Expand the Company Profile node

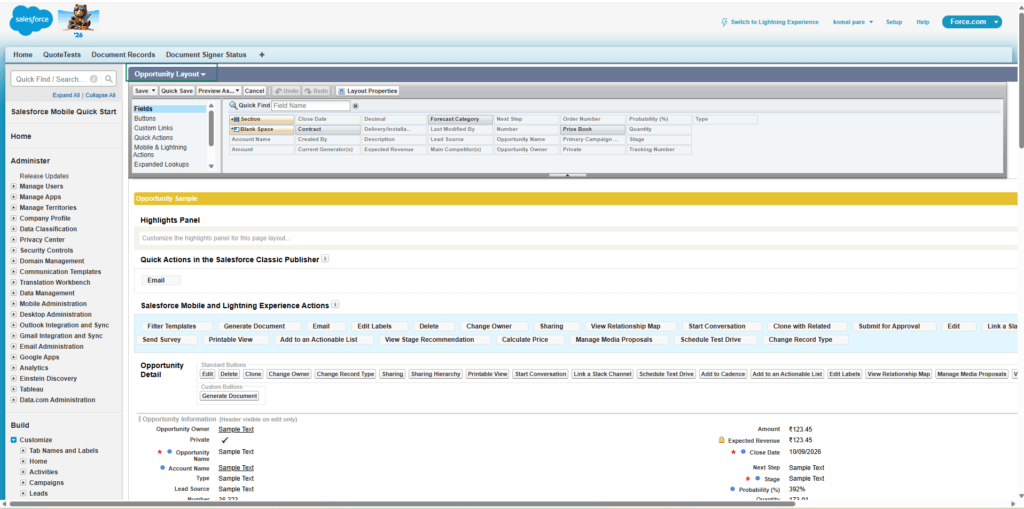click(x=14, y=218)
